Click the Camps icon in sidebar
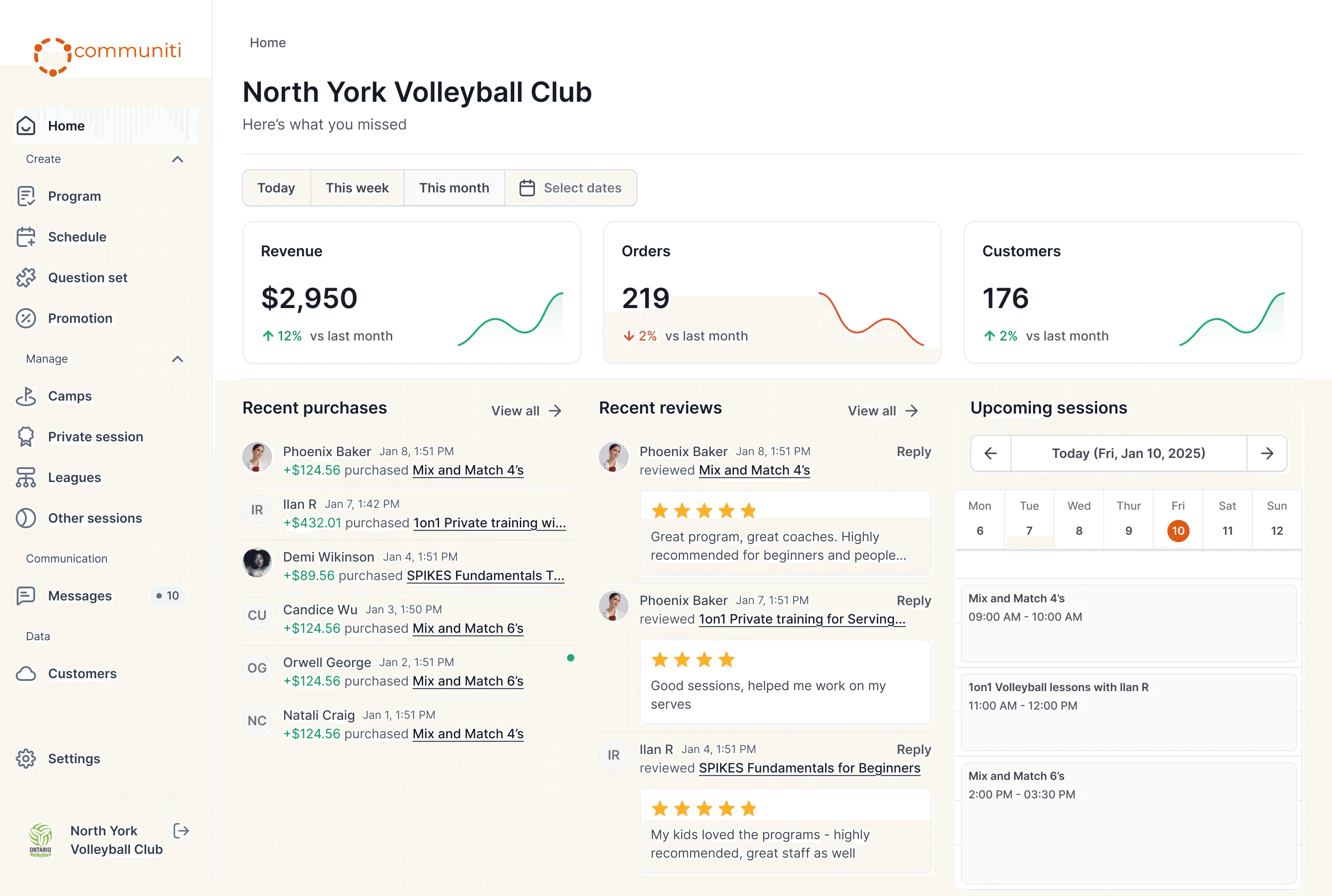Screen dimensions: 1332x896 [x=26, y=396]
